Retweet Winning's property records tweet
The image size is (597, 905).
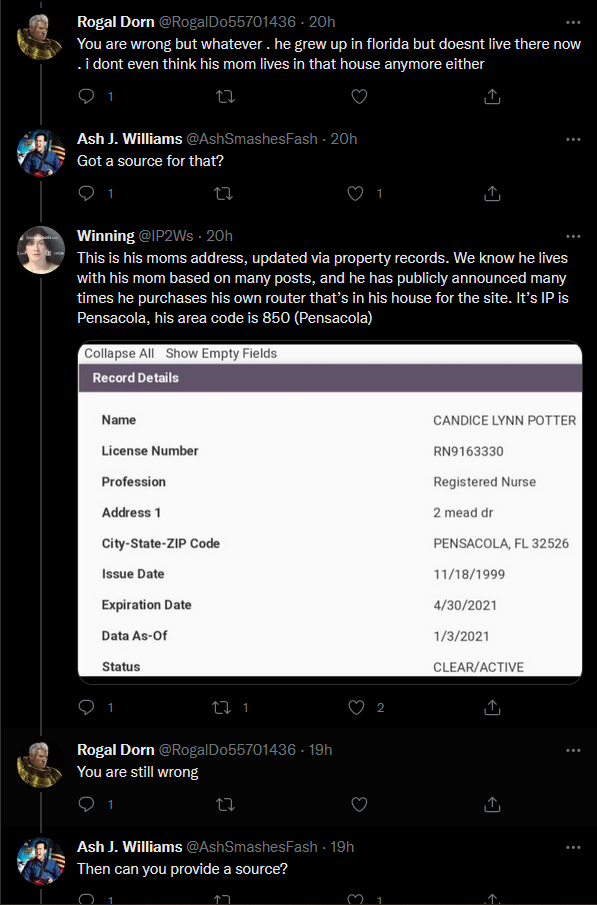coord(222,707)
